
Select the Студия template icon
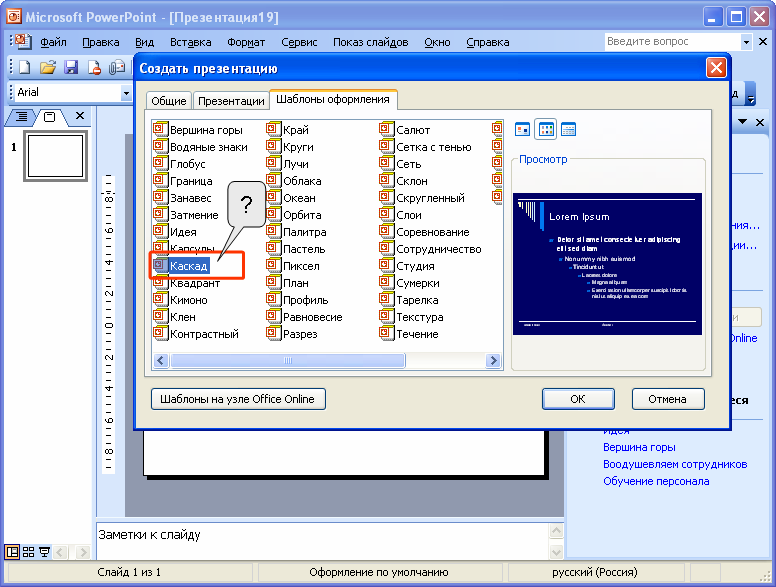(387, 265)
